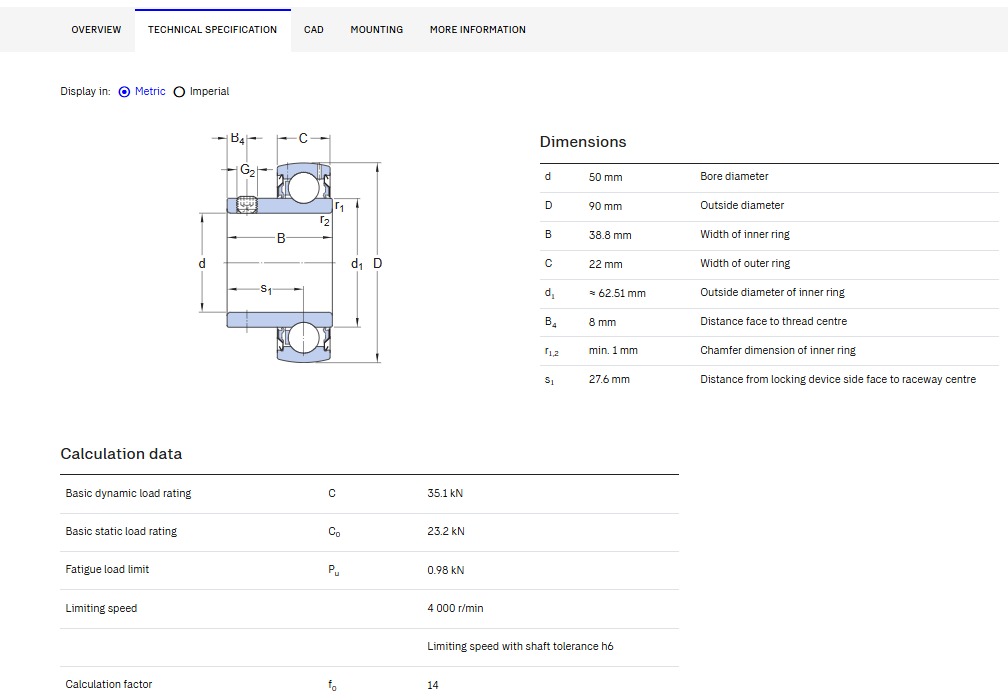
Task: Click the '8 mm' B4 value
Action: 602,322
